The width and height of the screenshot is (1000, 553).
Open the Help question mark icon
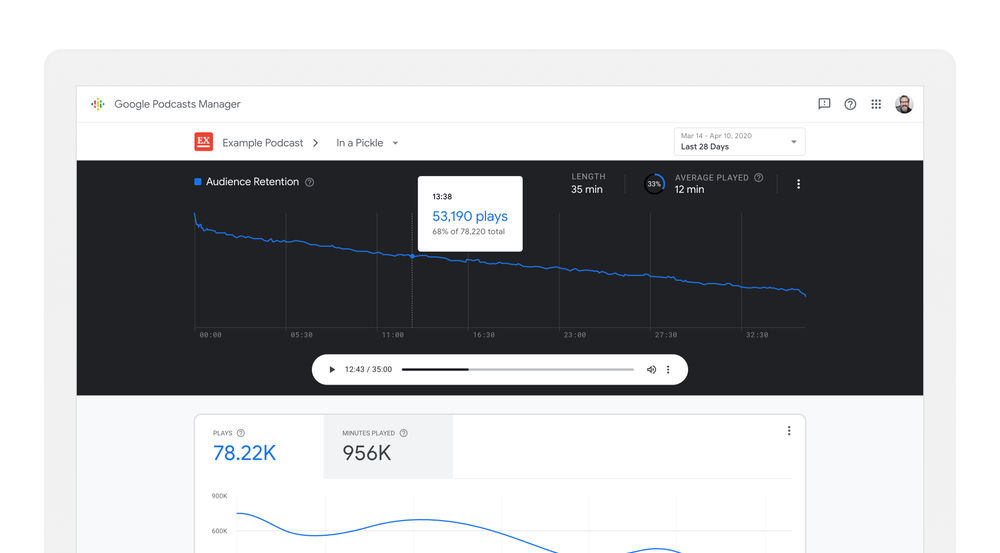[850, 104]
